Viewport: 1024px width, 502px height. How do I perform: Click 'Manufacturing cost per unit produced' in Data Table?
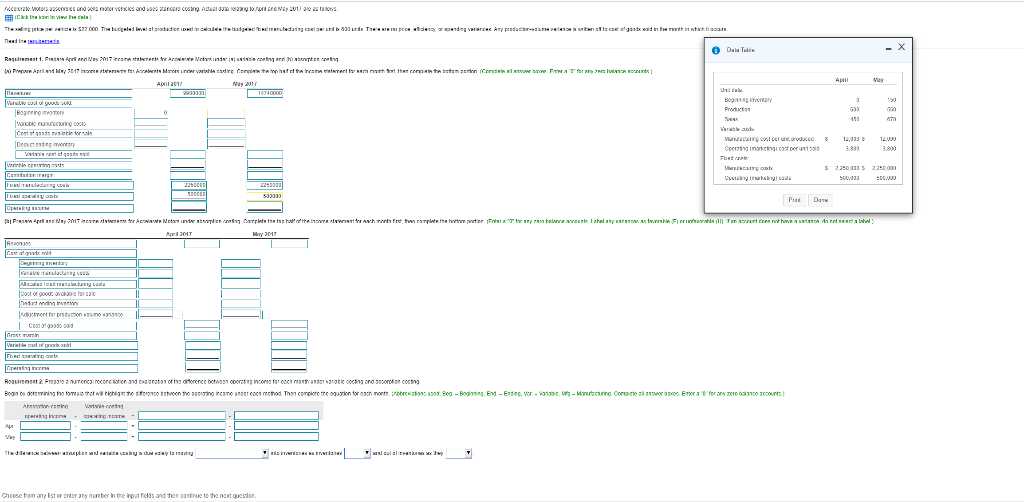(x=769, y=139)
